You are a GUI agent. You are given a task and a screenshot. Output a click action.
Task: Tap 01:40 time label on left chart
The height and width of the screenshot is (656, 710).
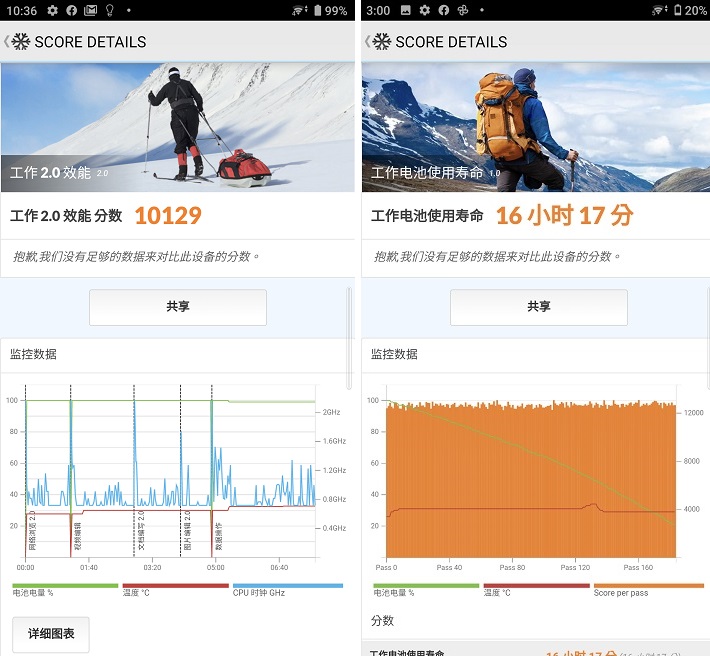coord(89,567)
